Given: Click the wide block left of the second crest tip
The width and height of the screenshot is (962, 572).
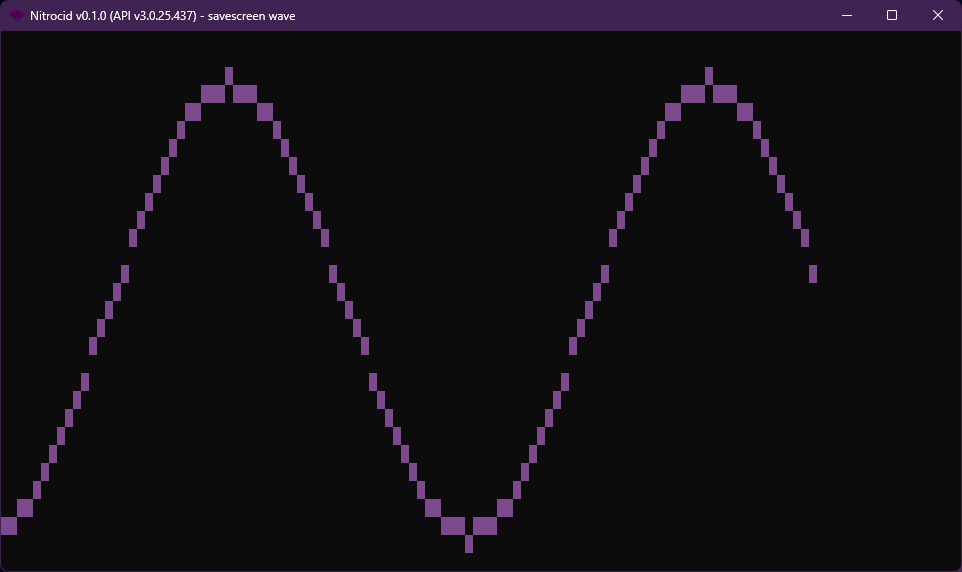Looking at the screenshot, I should point(693,94).
